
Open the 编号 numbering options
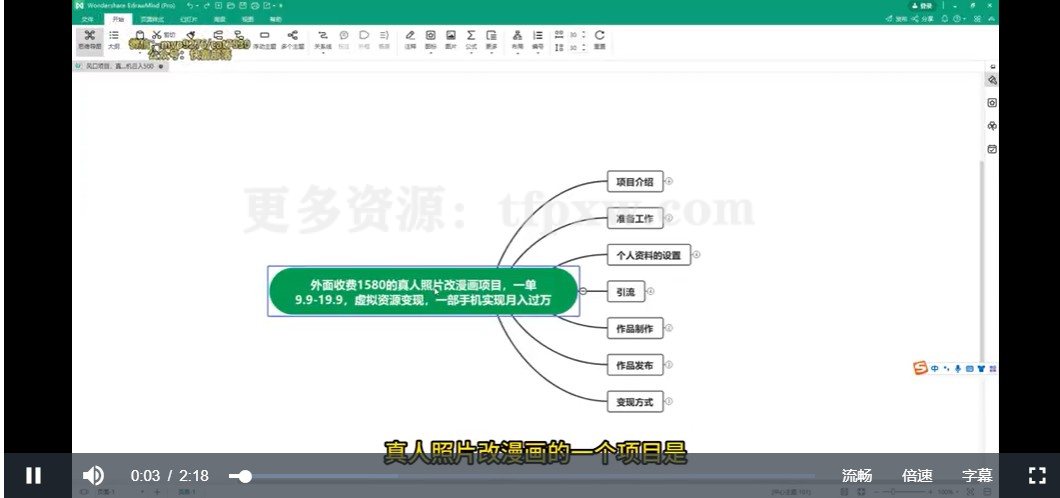click(537, 40)
